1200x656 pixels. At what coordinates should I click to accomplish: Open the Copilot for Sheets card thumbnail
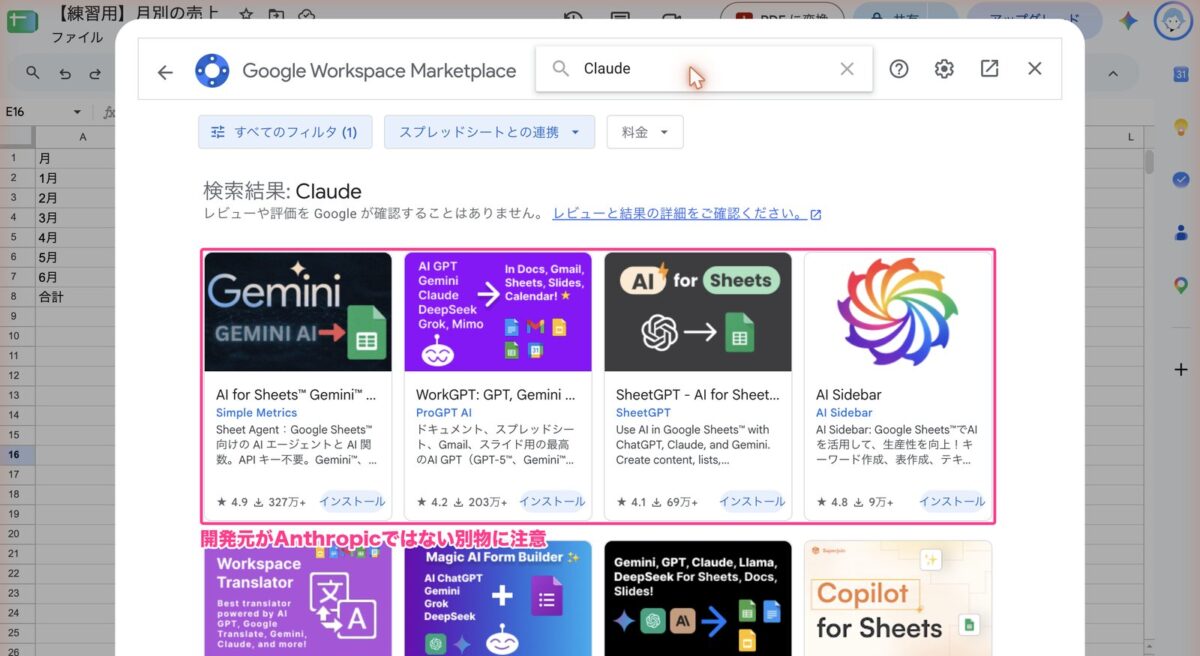[898, 598]
